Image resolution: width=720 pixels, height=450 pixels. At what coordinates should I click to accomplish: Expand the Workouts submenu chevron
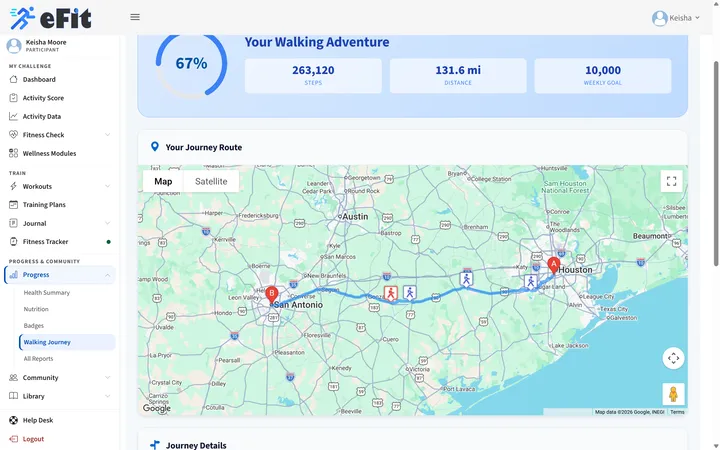(x=107, y=186)
